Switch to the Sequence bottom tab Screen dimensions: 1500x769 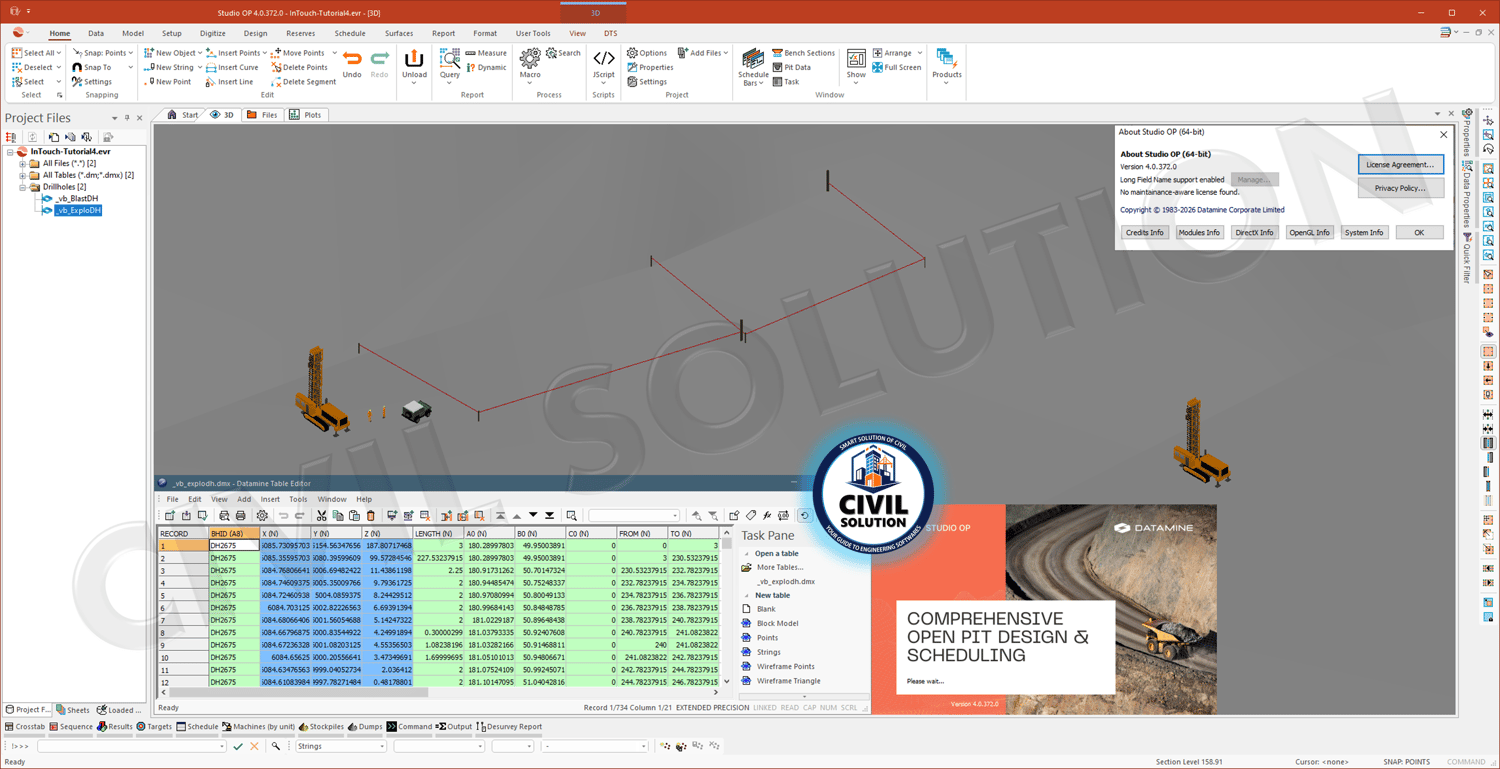point(69,727)
